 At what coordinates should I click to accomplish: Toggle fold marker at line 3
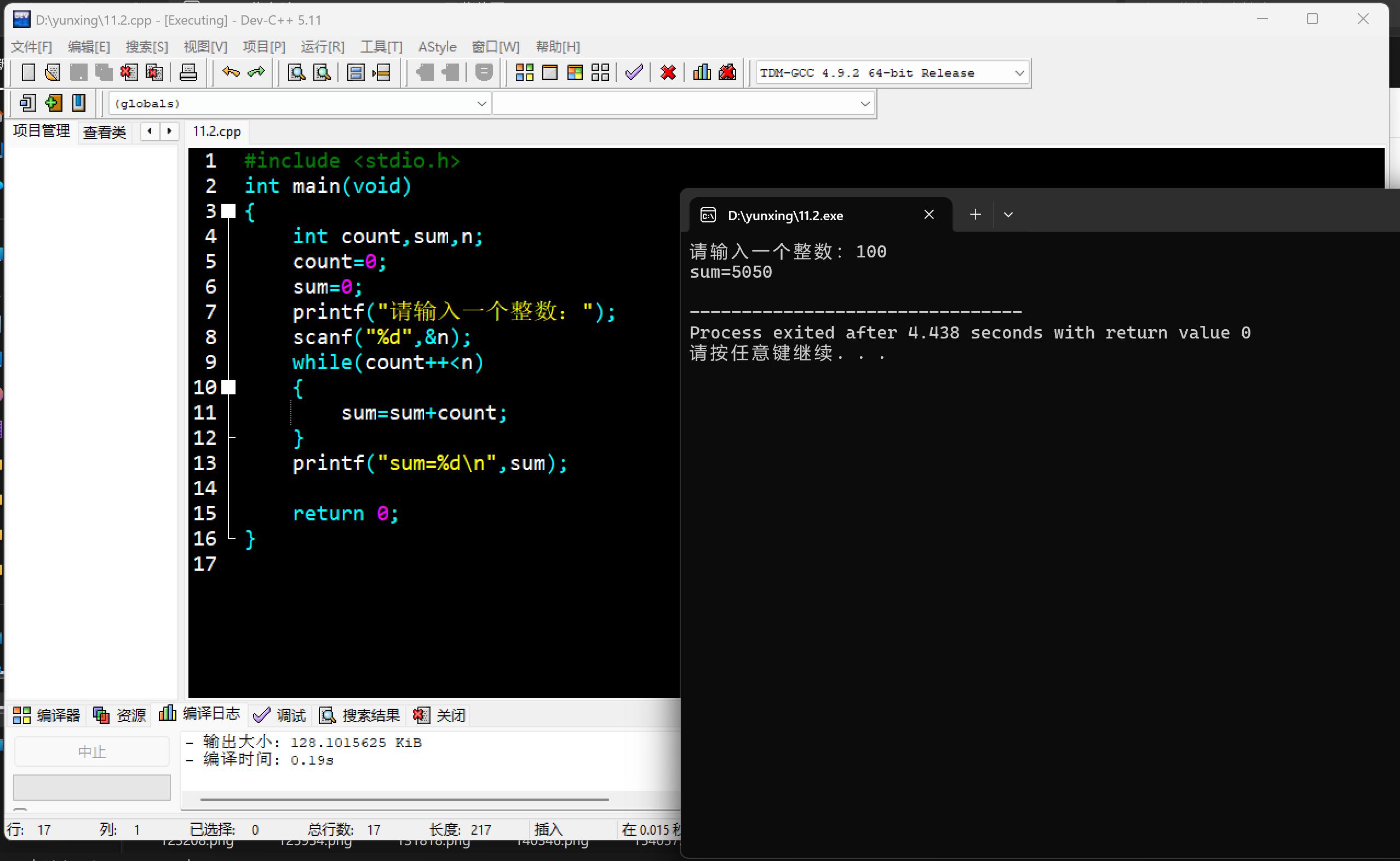(x=228, y=211)
